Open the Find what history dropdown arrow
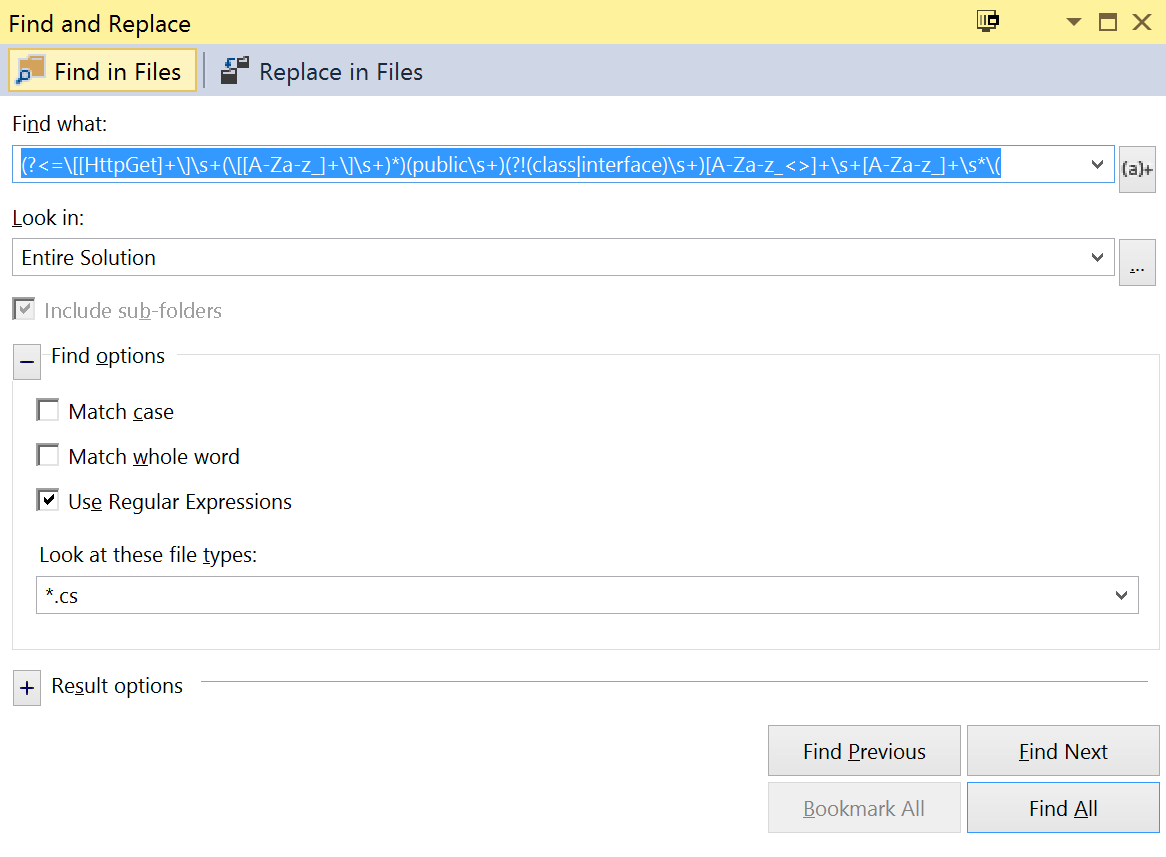Screen dimensions: 1166x857 pyautogui.click(x=1097, y=164)
